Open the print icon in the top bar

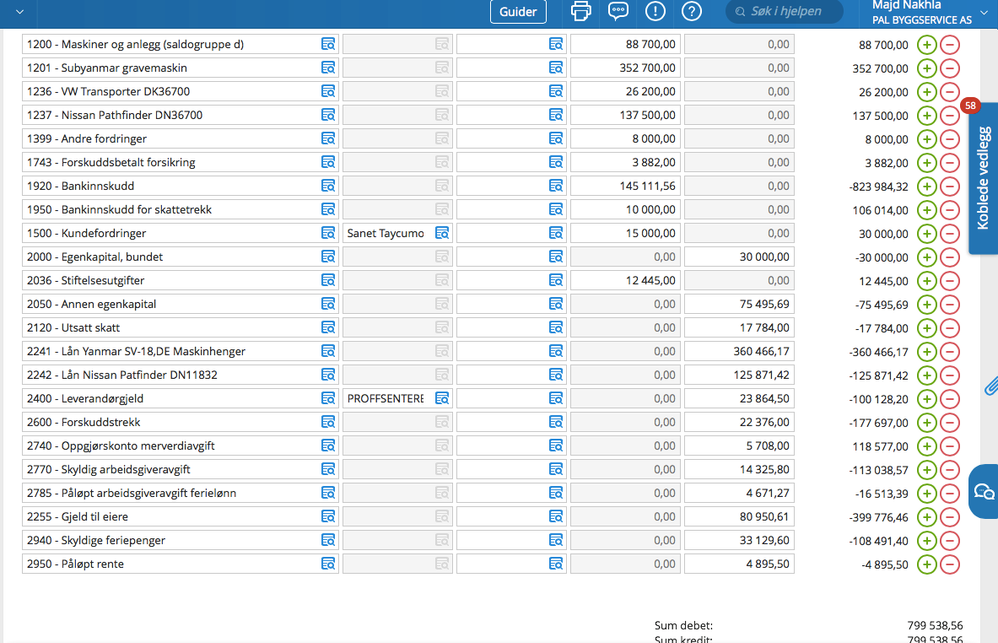tap(580, 11)
